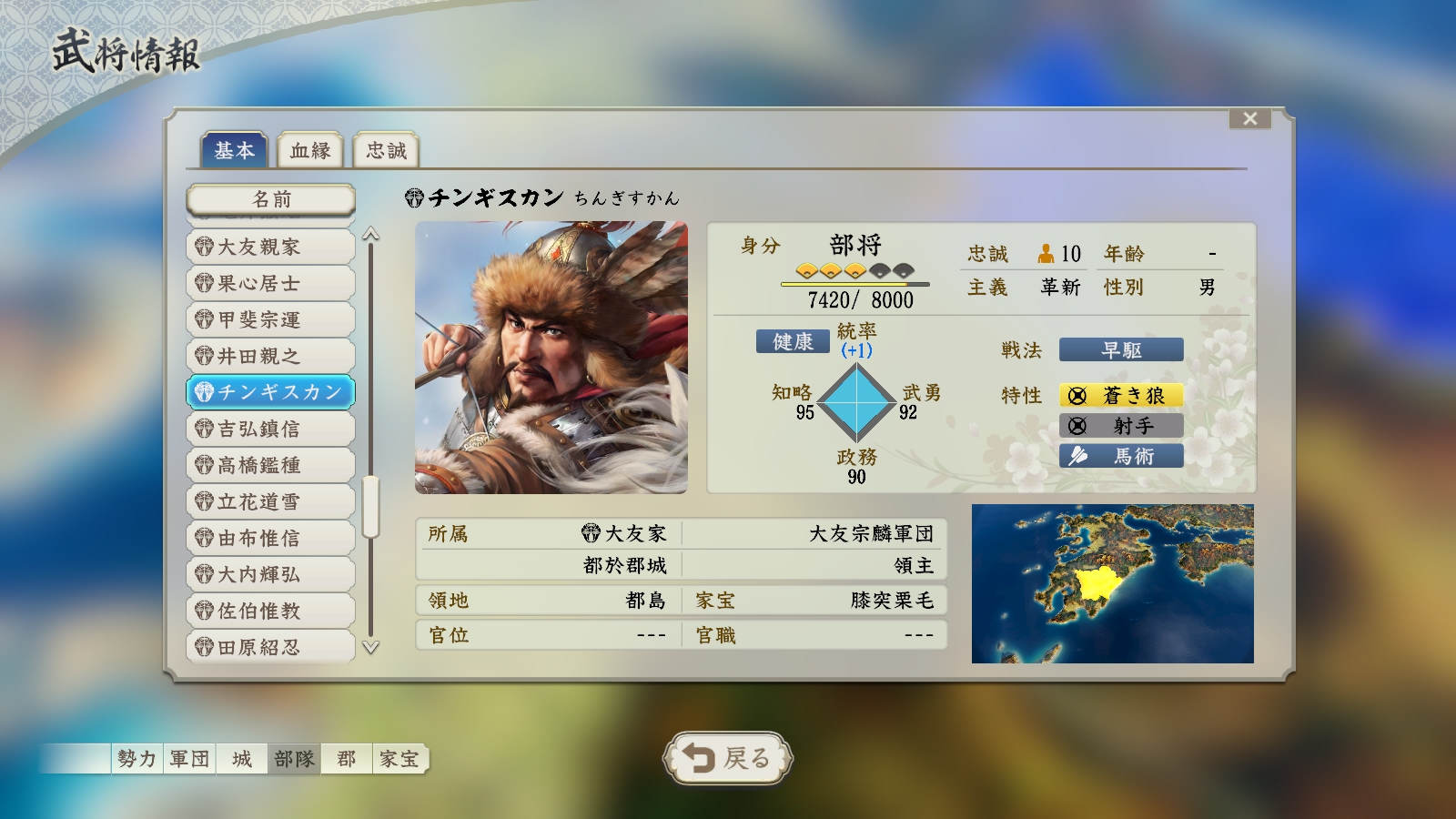Click the loyalty person icon next to 10

pyautogui.click(x=1046, y=253)
